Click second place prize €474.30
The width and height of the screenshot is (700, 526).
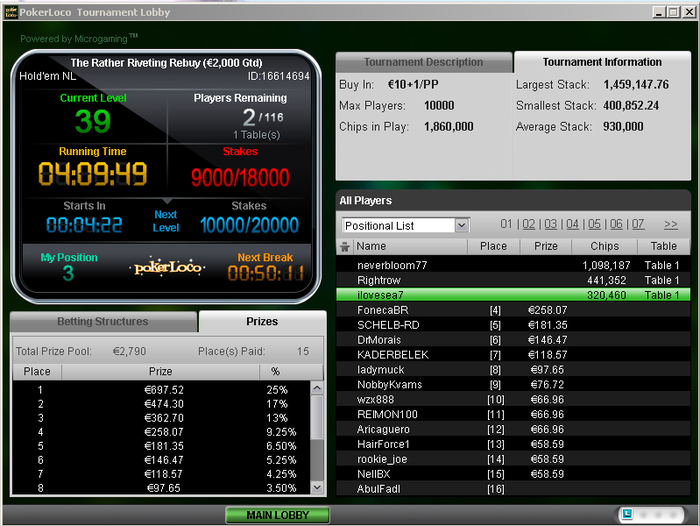click(164, 404)
